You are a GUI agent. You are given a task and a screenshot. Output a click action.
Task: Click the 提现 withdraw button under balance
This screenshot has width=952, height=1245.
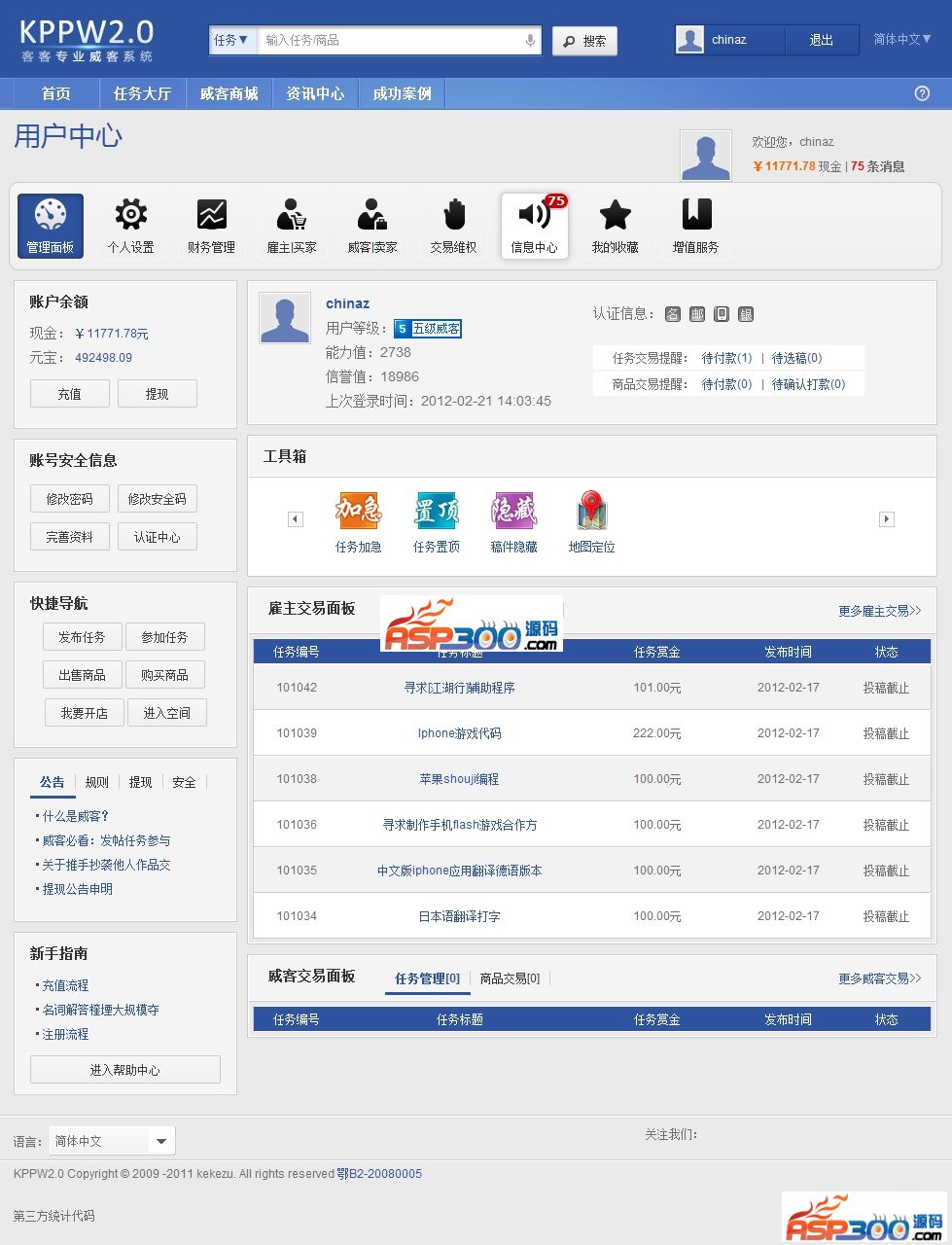tap(158, 394)
